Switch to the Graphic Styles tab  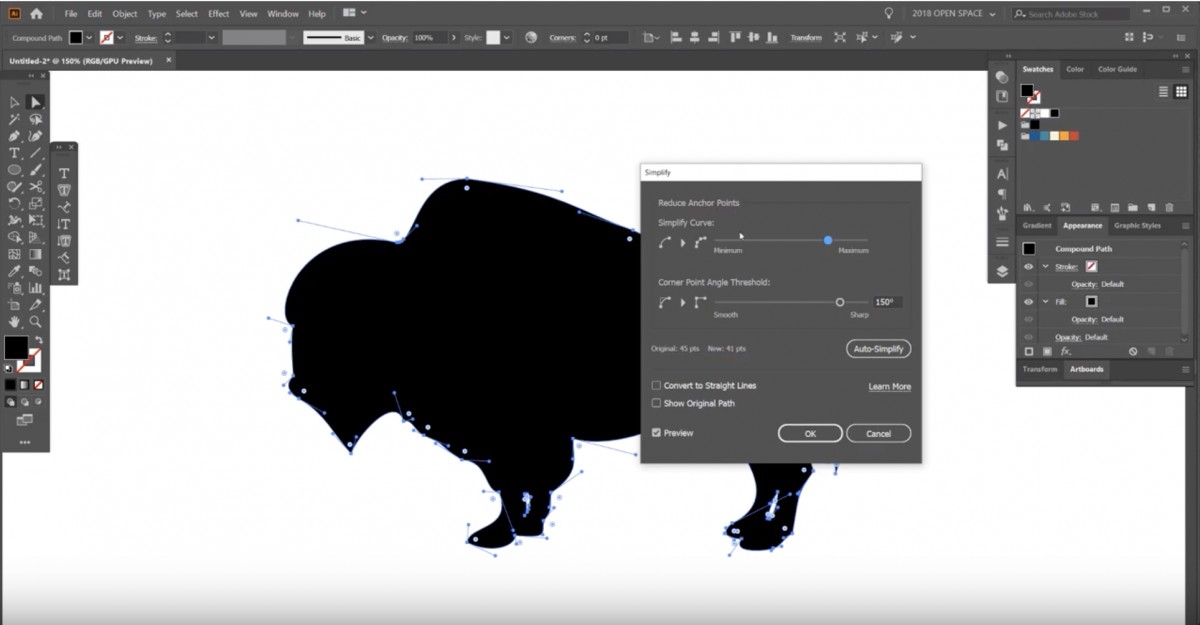point(1137,226)
